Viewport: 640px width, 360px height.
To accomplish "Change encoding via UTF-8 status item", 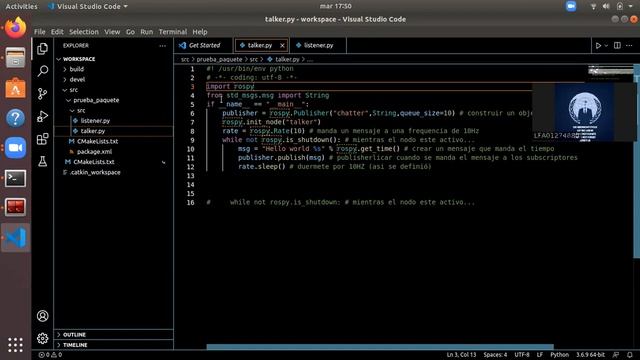I will 522,355.
